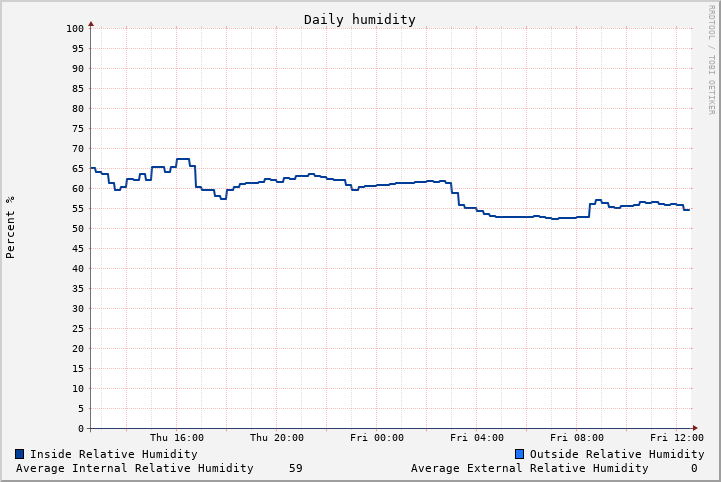The image size is (721, 482).
Task: Click the 'Thu 20:00' time label
Action: 277,437
